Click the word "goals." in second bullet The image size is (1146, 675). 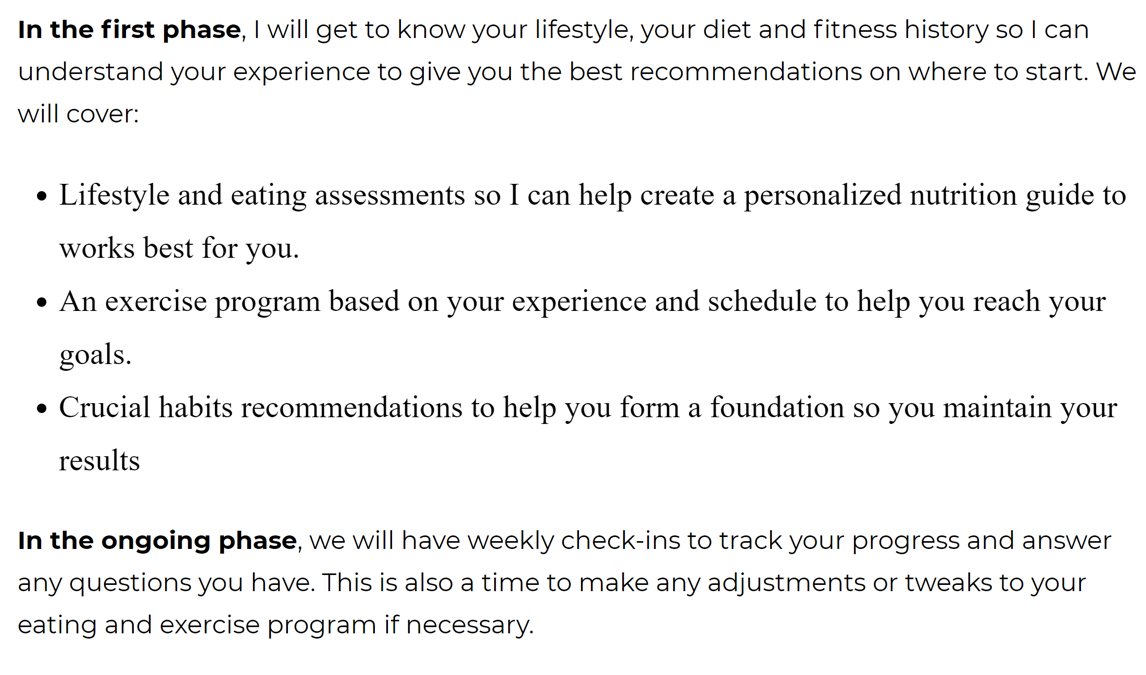[x=95, y=355]
